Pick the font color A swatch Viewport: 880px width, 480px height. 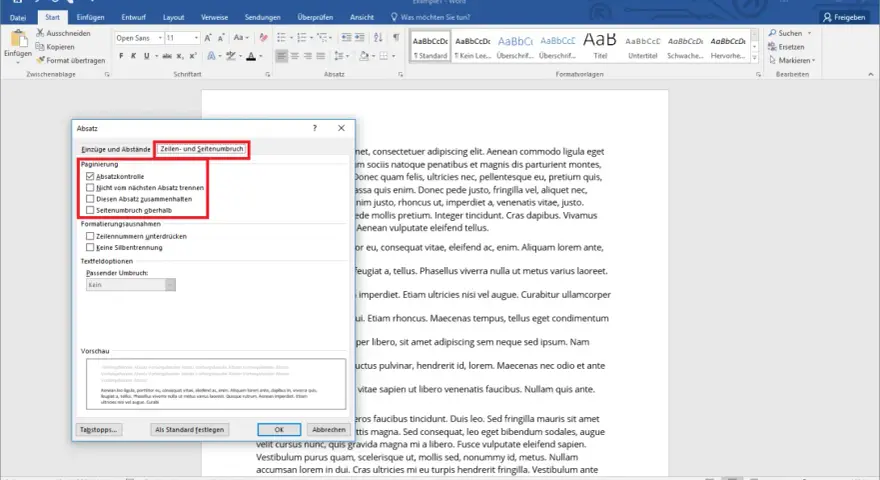tap(251, 56)
